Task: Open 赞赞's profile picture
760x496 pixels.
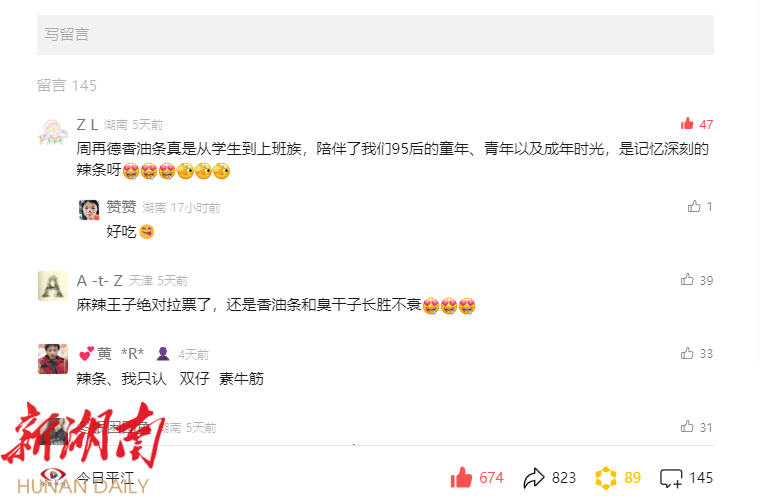Action: coord(89,209)
